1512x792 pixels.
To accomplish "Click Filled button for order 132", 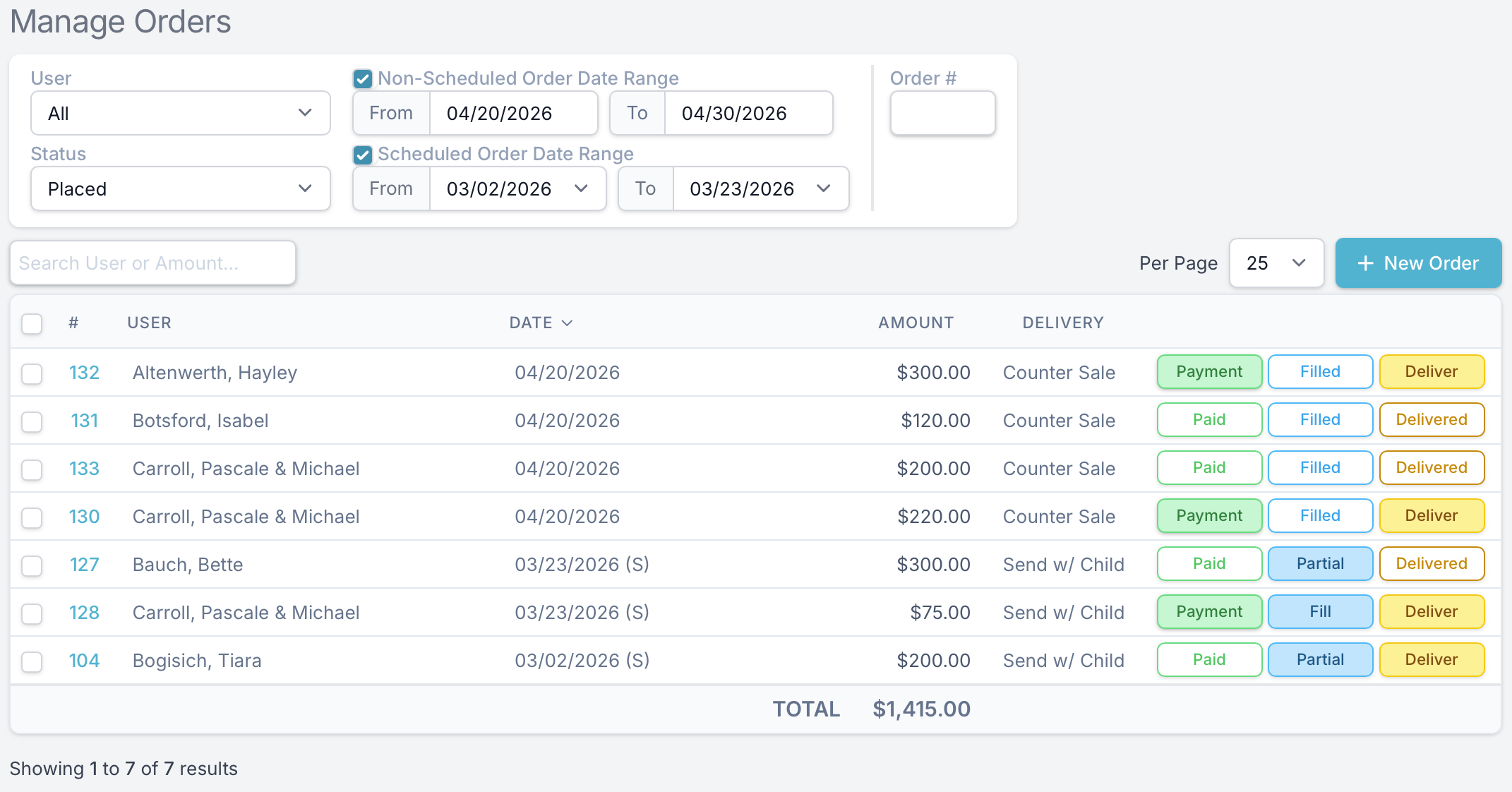I will 1320,372.
